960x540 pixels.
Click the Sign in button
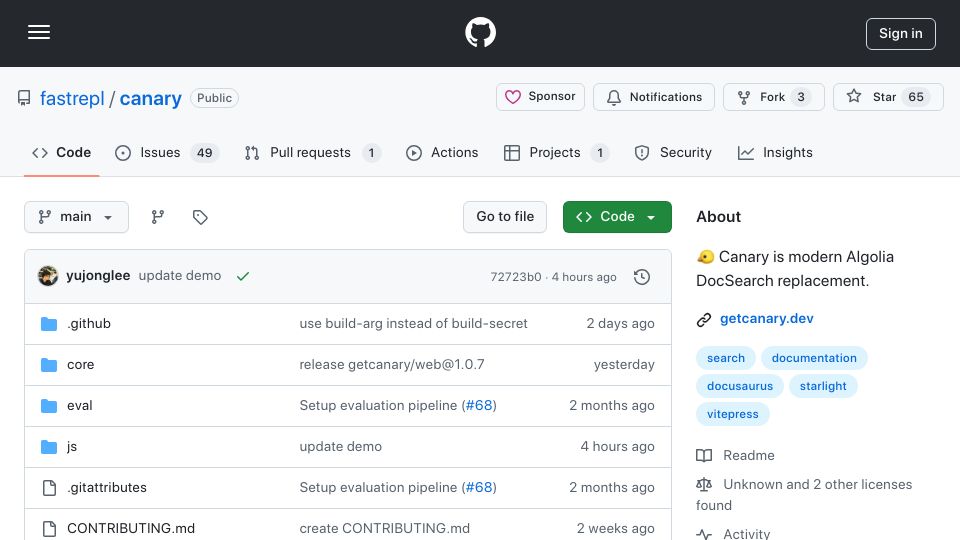[x=901, y=34]
